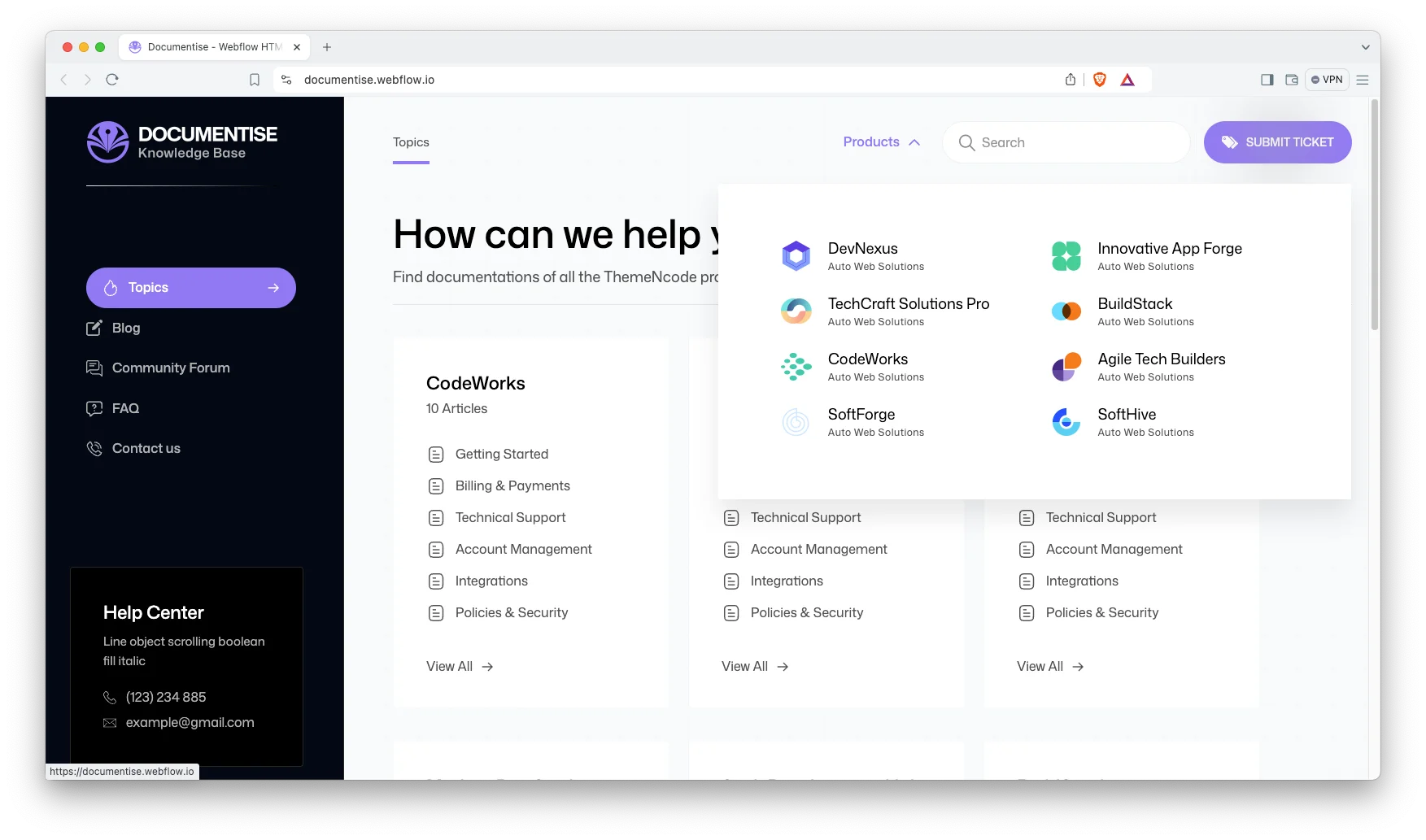Image resolution: width=1426 pixels, height=840 pixels.
Task: Toggle the browser sidebar panel
Action: (1267, 80)
